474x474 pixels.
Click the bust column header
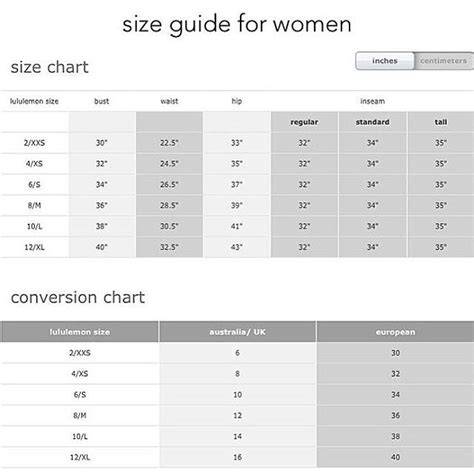pyautogui.click(x=102, y=101)
